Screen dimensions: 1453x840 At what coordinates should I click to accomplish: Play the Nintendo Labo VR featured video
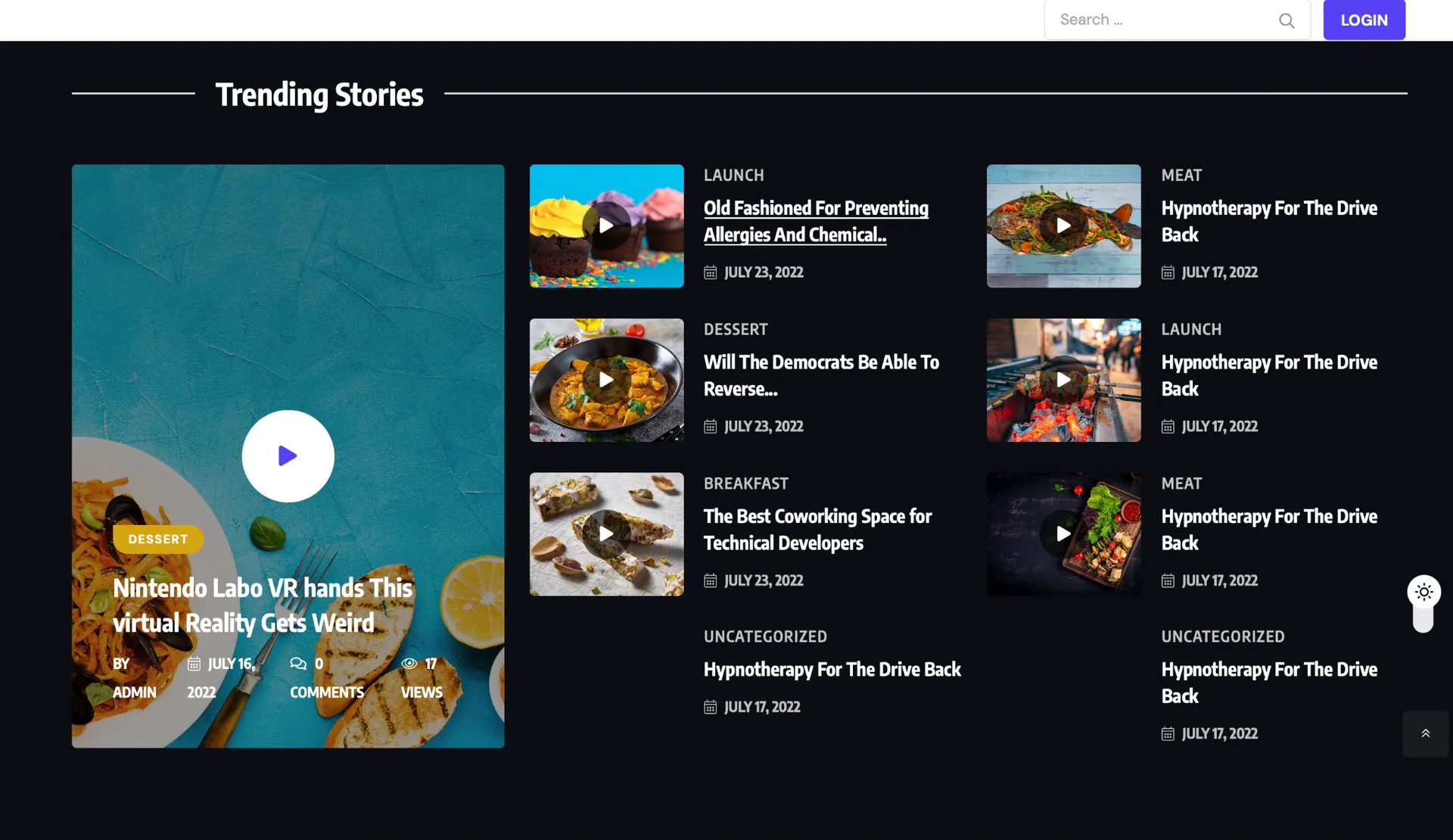tap(288, 456)
